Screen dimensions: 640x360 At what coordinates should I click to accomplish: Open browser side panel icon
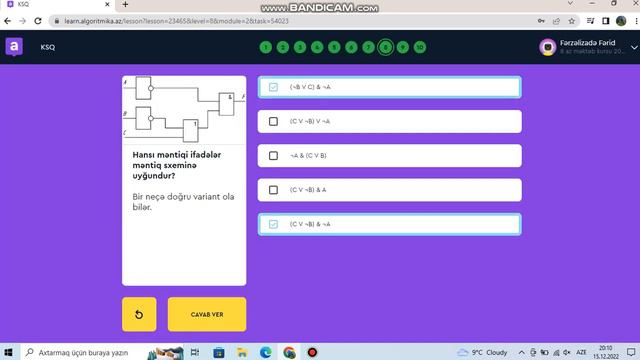606,21
